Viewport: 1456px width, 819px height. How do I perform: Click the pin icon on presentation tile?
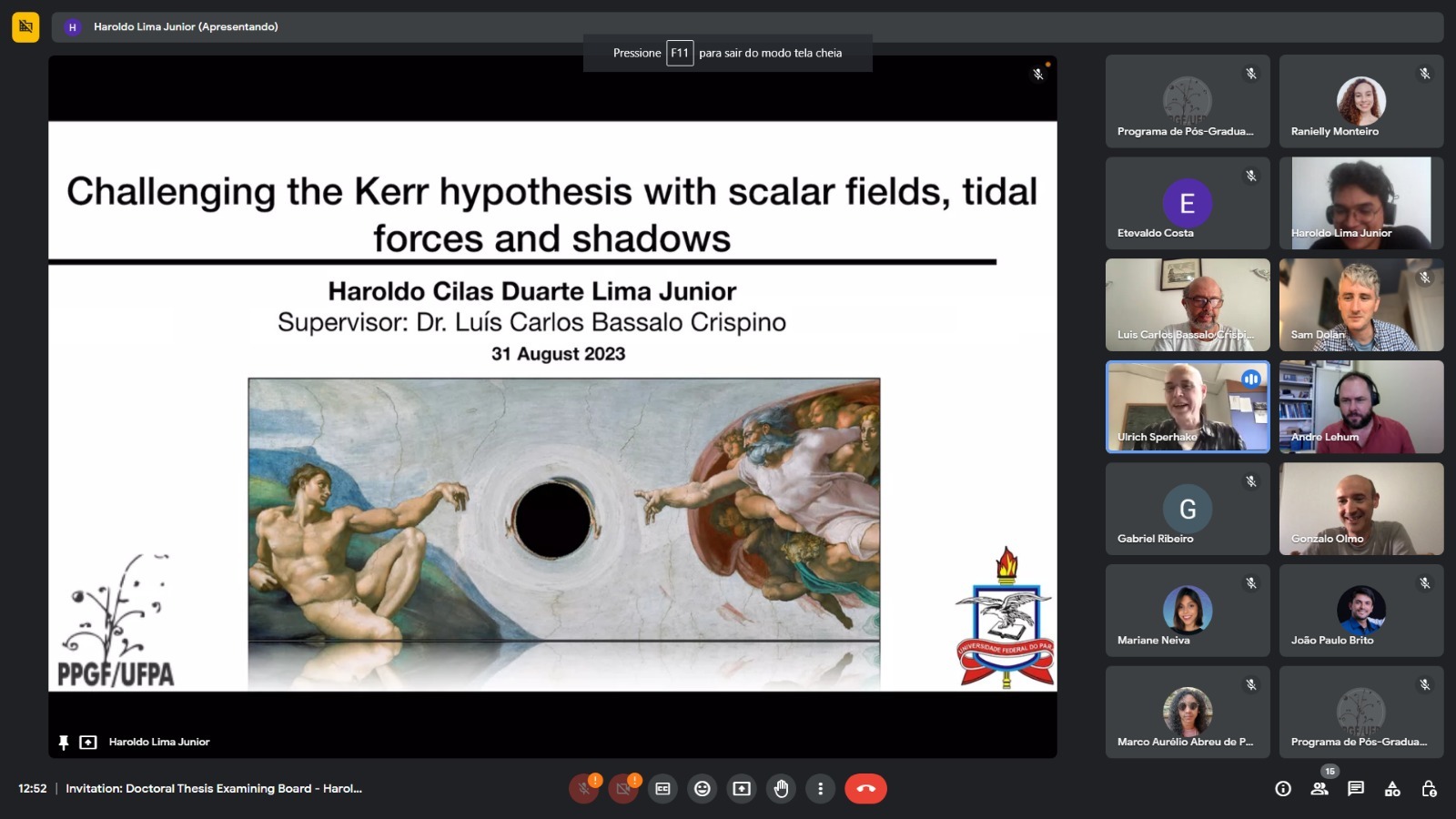pyautogui.click(x=64, y=743)
